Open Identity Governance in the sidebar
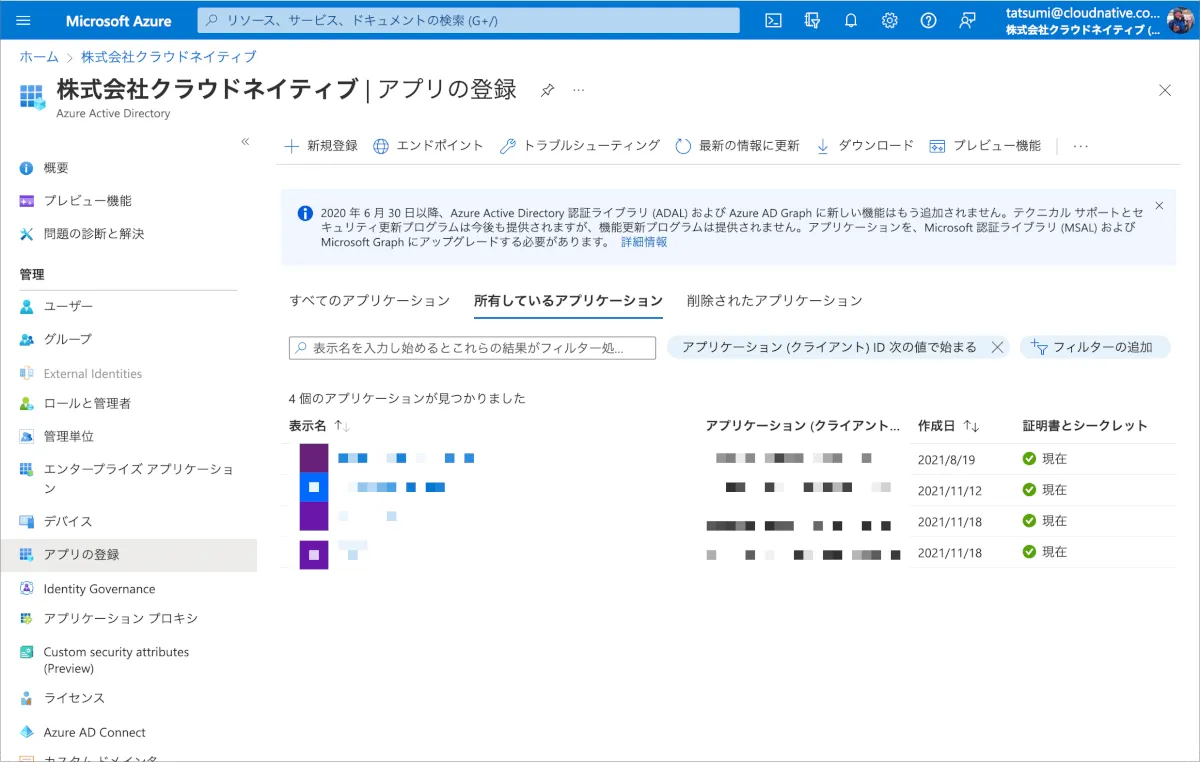 [x=99, y=589]
